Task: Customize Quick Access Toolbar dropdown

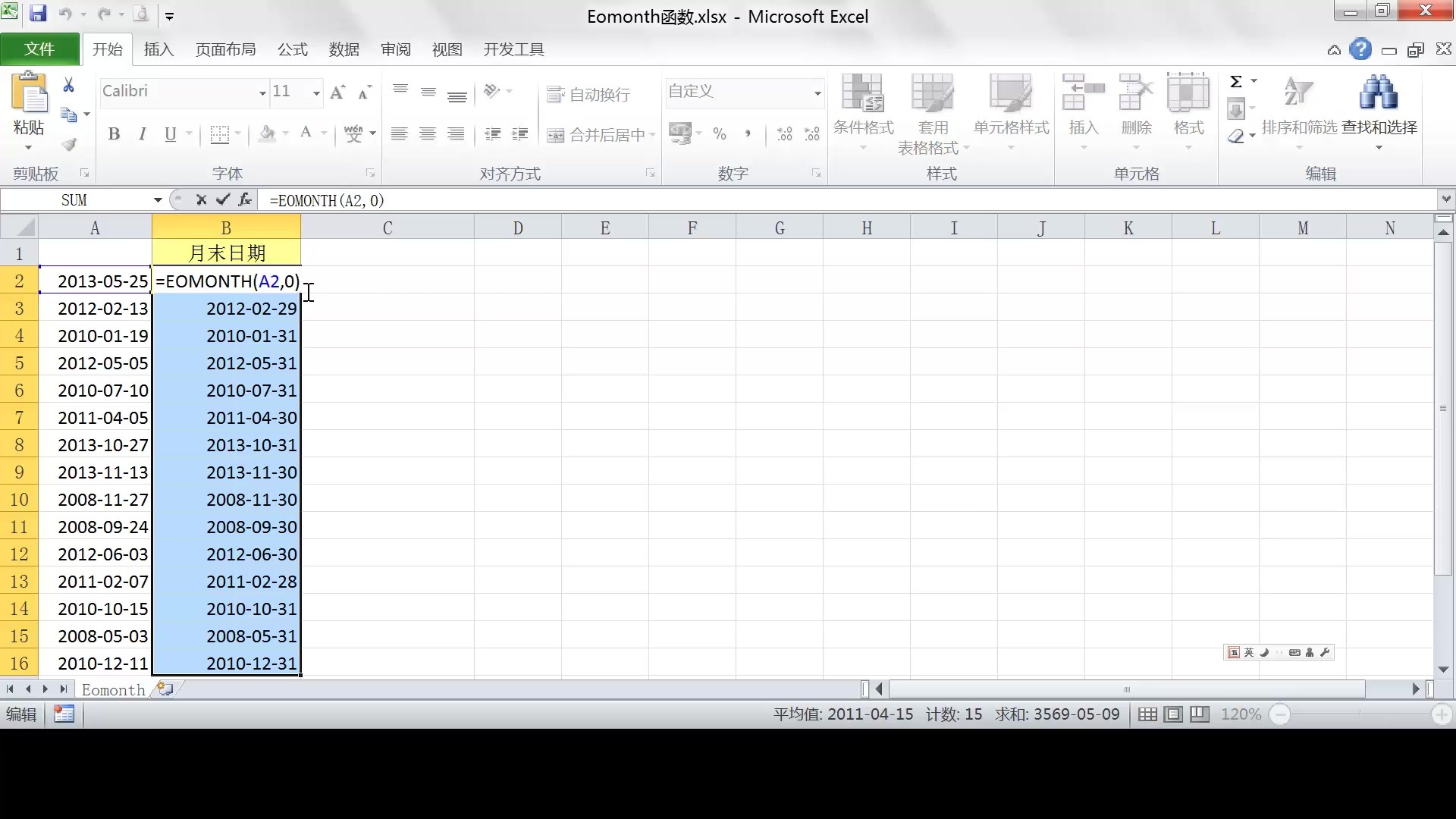Action: pos(170,15)
